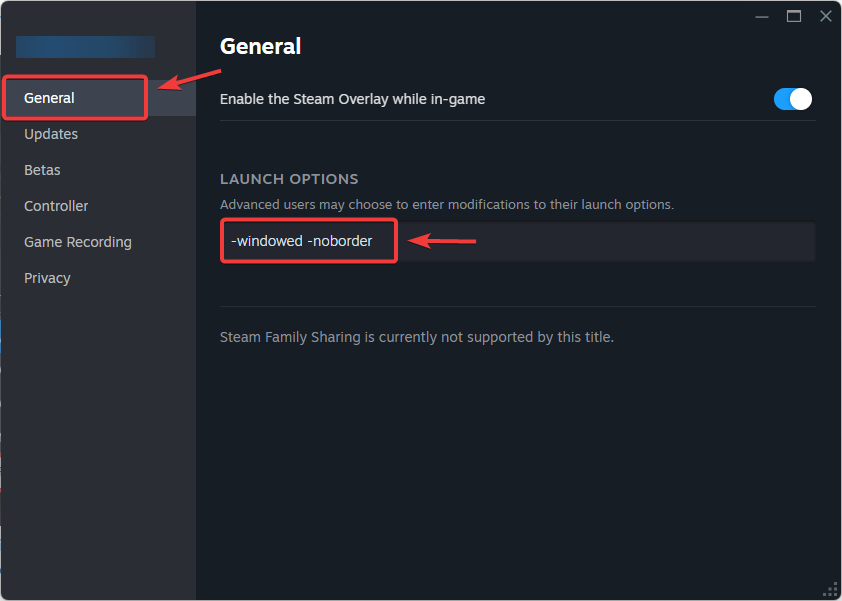Viewport: 842px width, 601px height.
Task: Click the 'Enable the Steam Overlay while in-game' label
Action: tap(352, 99)
